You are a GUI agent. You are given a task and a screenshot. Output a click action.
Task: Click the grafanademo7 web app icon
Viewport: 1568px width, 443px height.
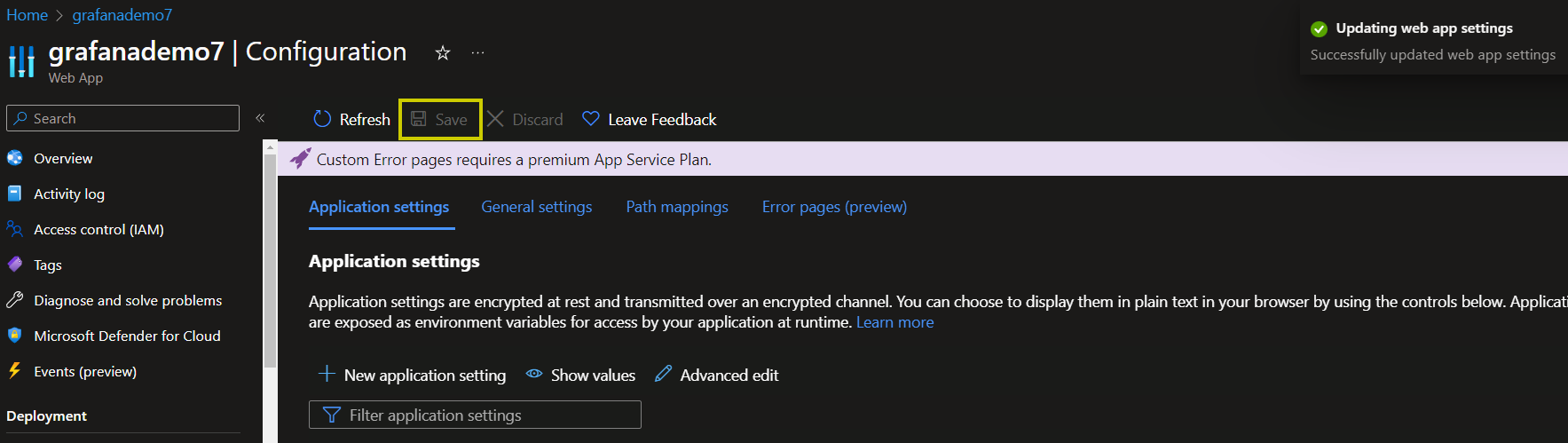(x=21, y=62)
